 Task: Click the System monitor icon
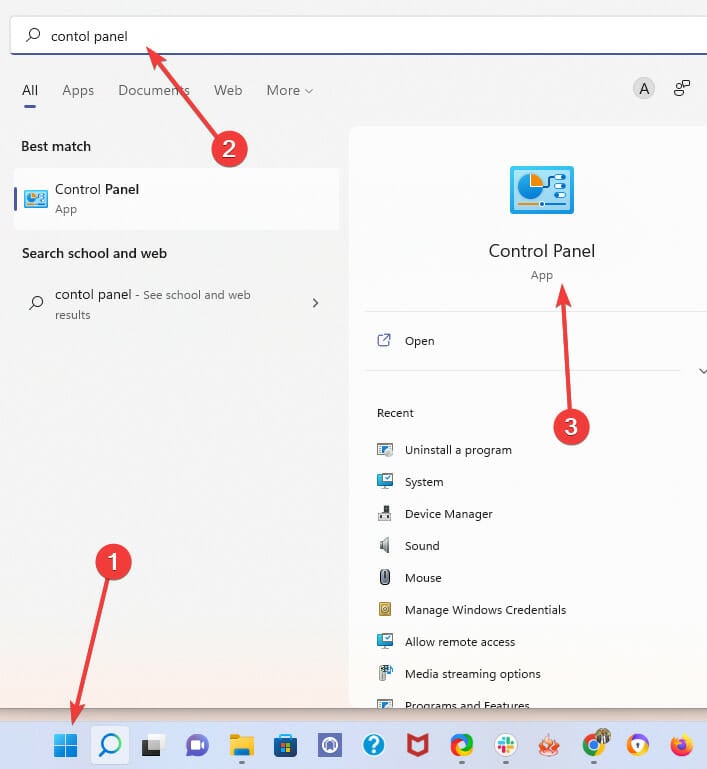(x=385, y=481)
